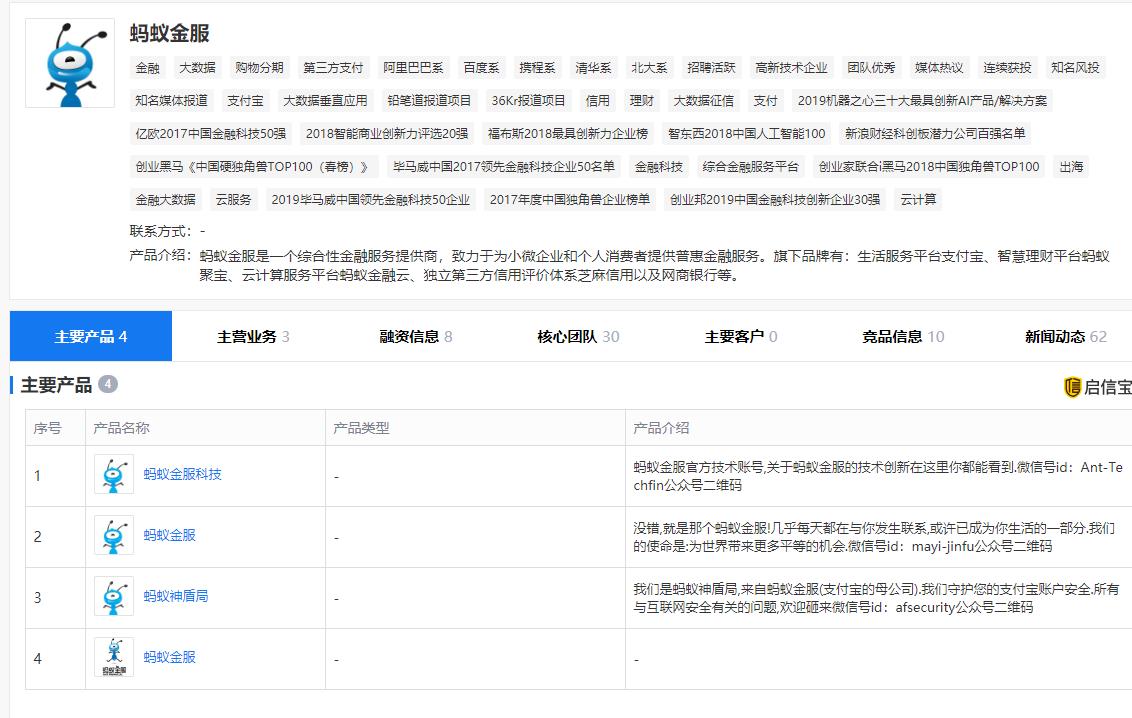The height and width of the screenshot is (718, 1132).
Task: Click the 启信宝 shield logo icon
Action: coord(1072,387)
